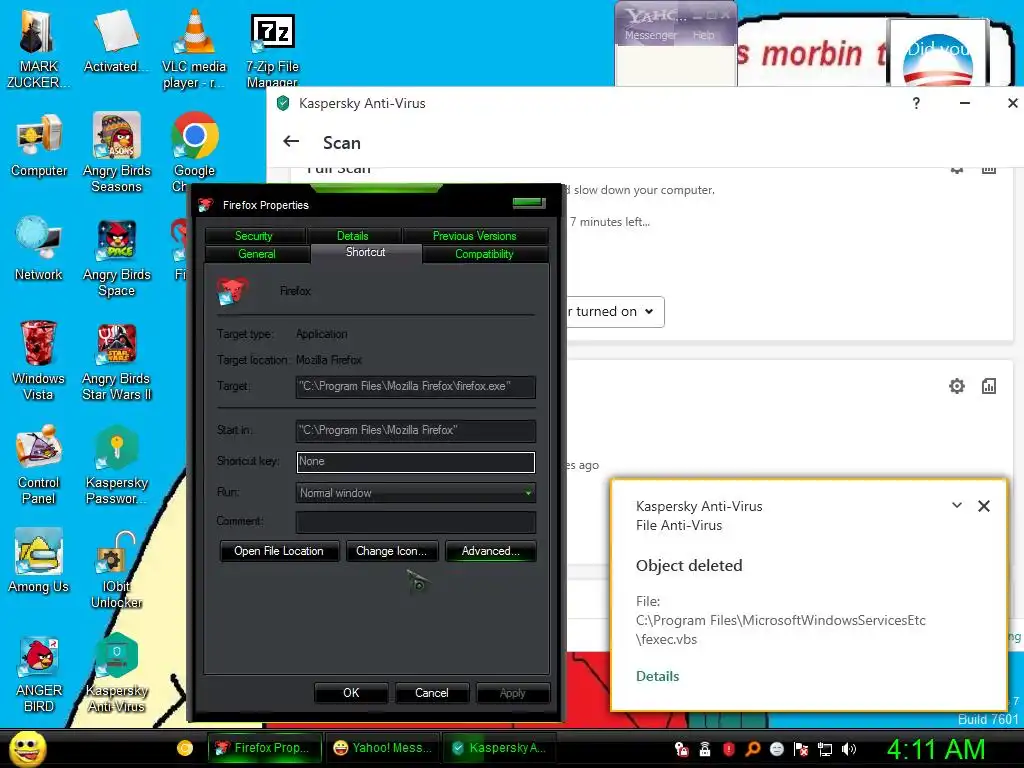Collapse the Kaspersky notification with the chevron

(x=957, y=505)
